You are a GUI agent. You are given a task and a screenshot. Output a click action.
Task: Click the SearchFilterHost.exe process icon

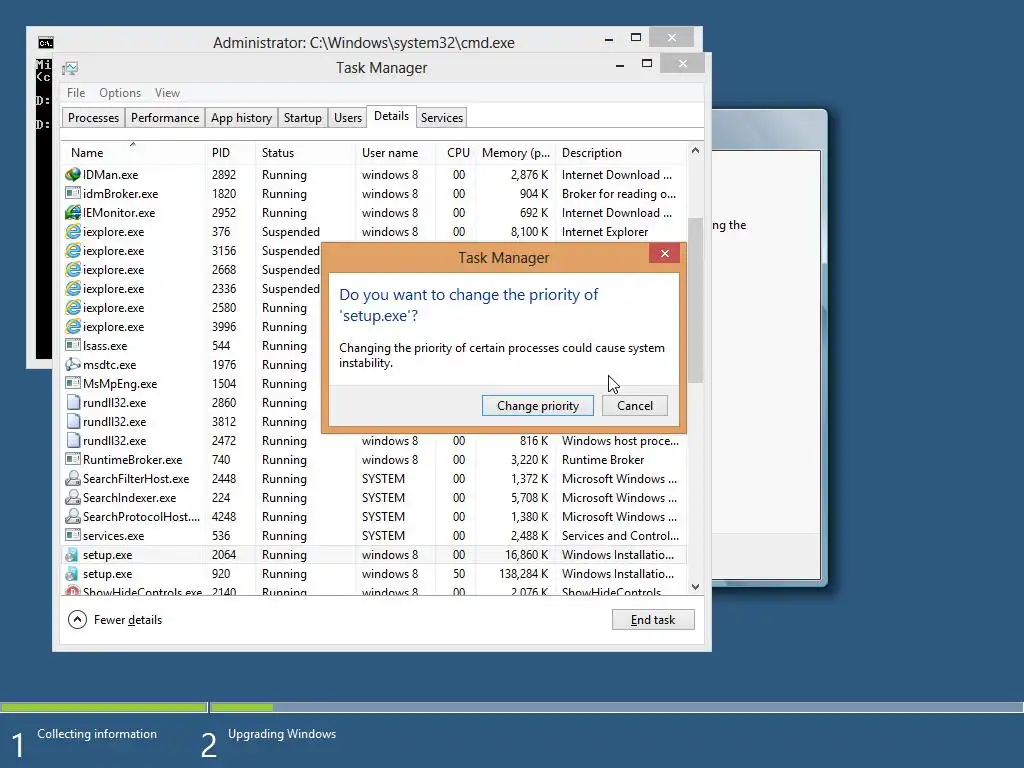[x=72, y=478]
